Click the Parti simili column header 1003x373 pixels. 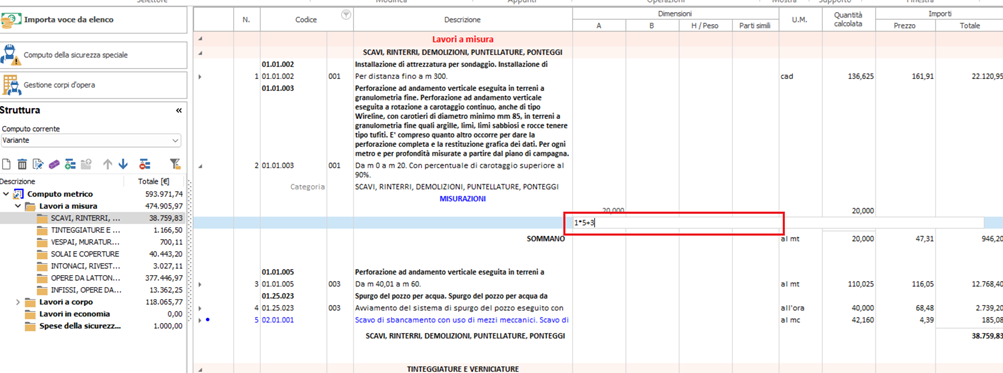pos(755,26)
